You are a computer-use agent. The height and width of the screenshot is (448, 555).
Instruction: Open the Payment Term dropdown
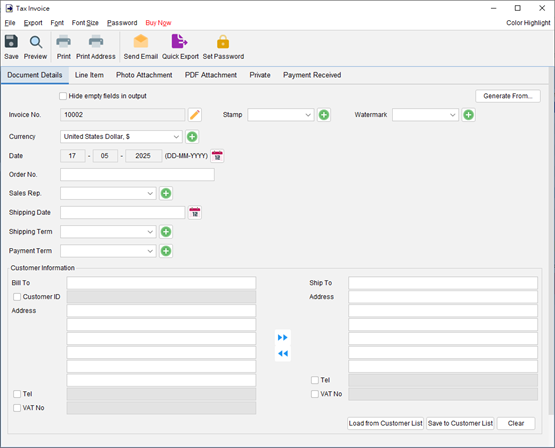tap(108, 251)
